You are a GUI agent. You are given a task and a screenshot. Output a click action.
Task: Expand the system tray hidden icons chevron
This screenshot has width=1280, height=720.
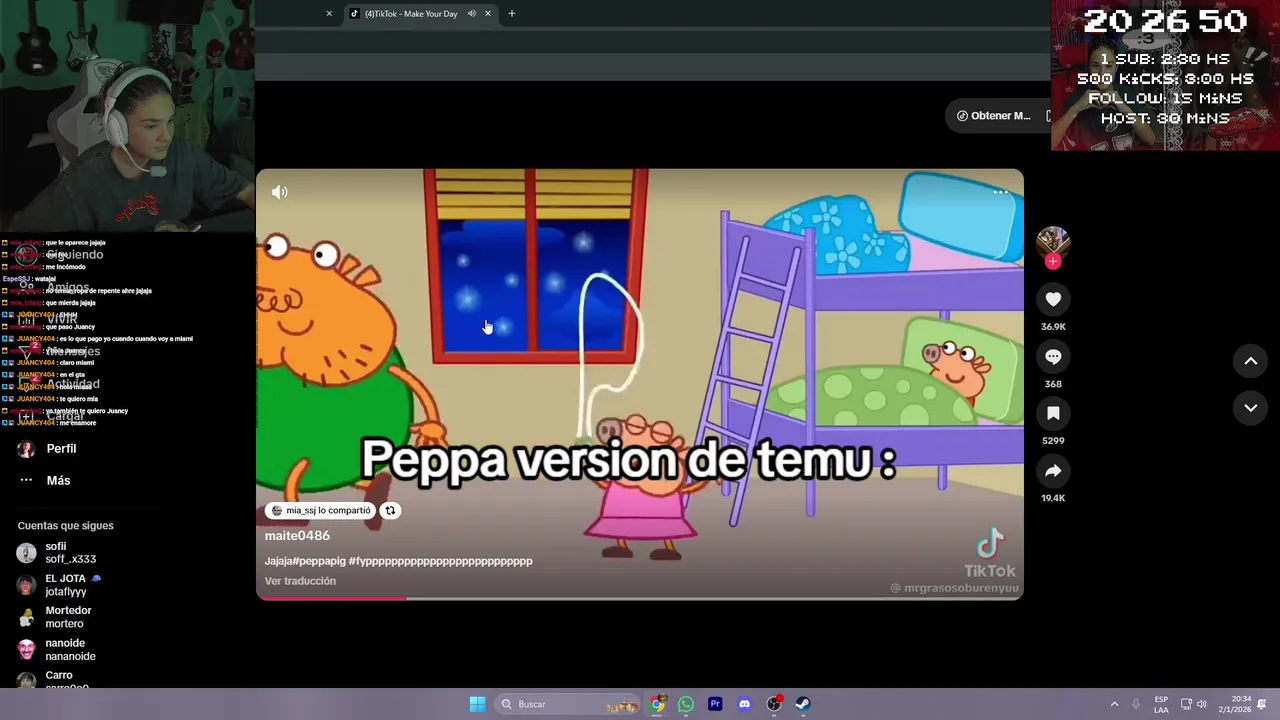tap(1114, 704)
